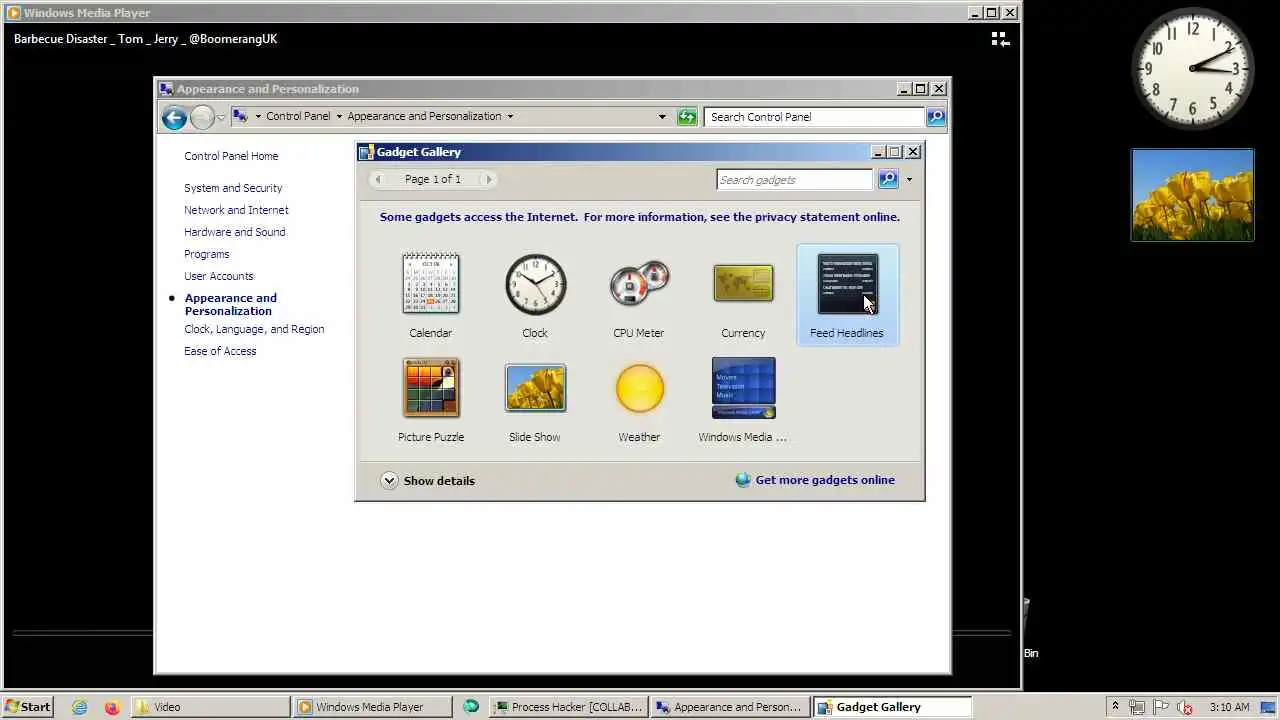
Task: Select the Currency gadget
Action: (743, 283)
